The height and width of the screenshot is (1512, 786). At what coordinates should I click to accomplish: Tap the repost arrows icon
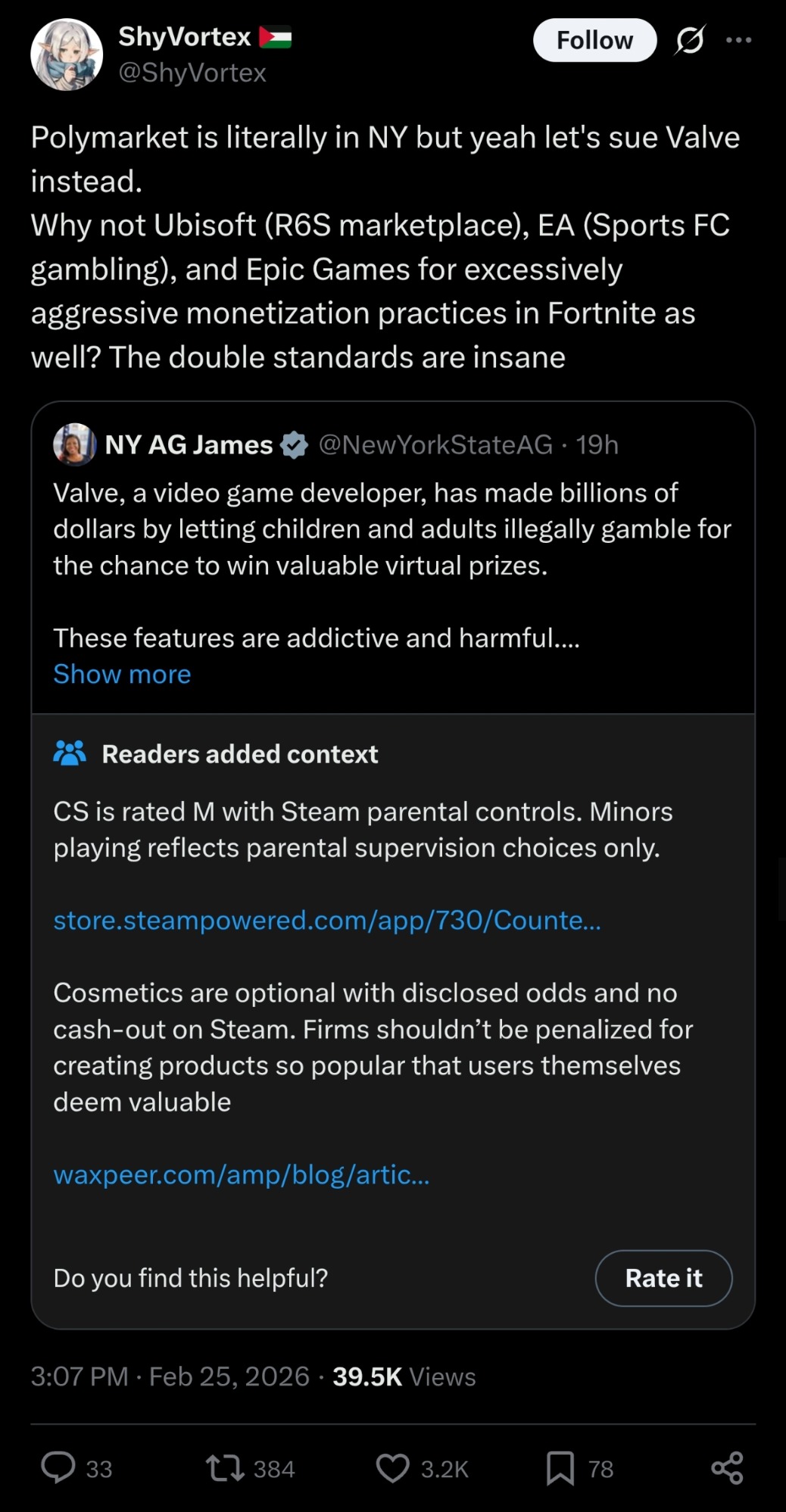point(225,1468)
